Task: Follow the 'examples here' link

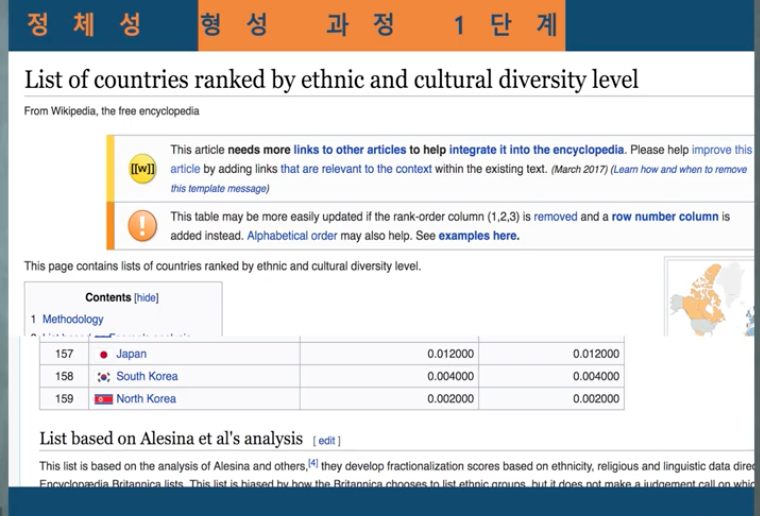Action: pos(478,236)
